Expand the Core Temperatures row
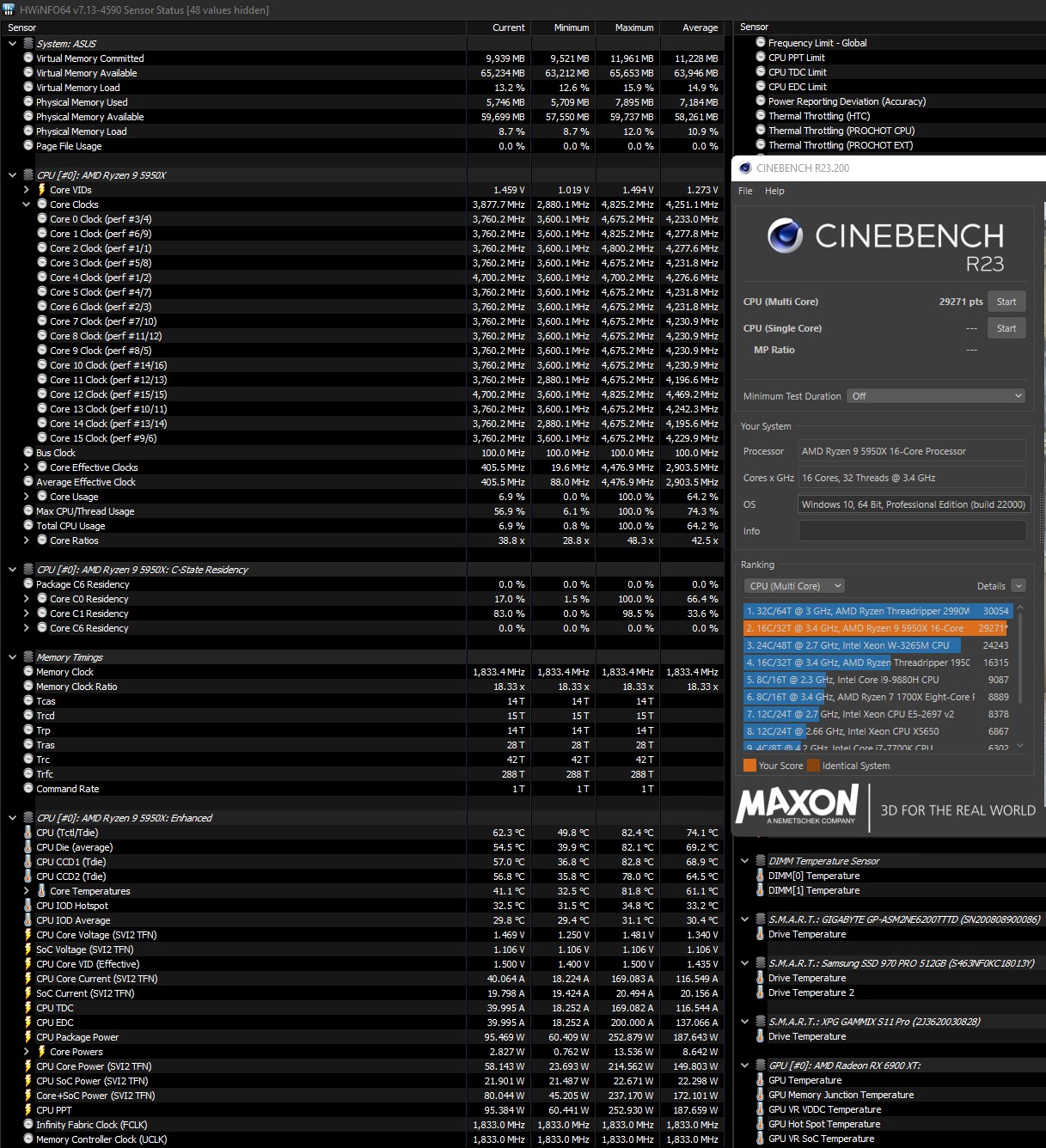 26,891
